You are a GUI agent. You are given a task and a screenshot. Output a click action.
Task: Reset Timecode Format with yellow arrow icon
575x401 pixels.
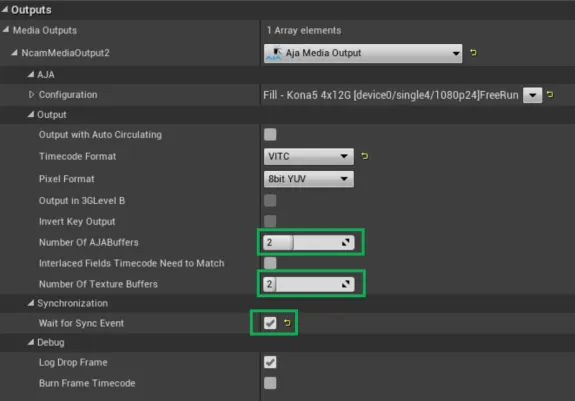coord(365,156)
